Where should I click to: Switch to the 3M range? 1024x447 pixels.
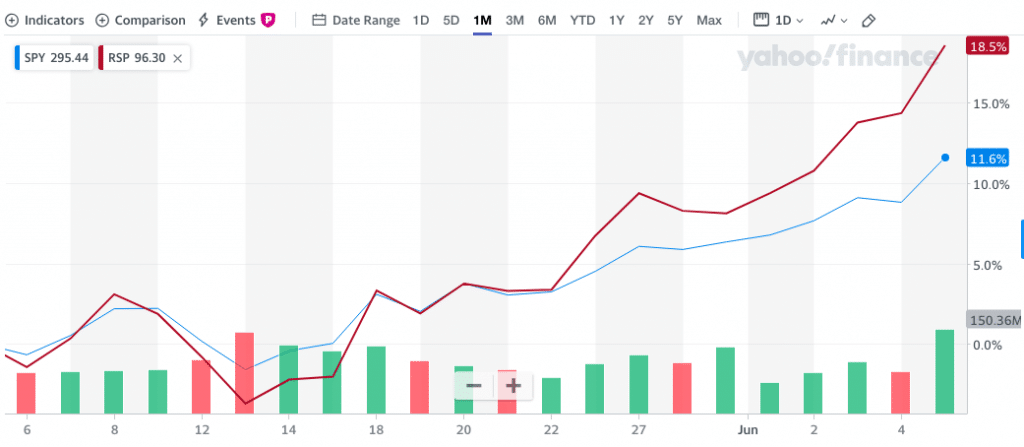[x=515, y=20]
